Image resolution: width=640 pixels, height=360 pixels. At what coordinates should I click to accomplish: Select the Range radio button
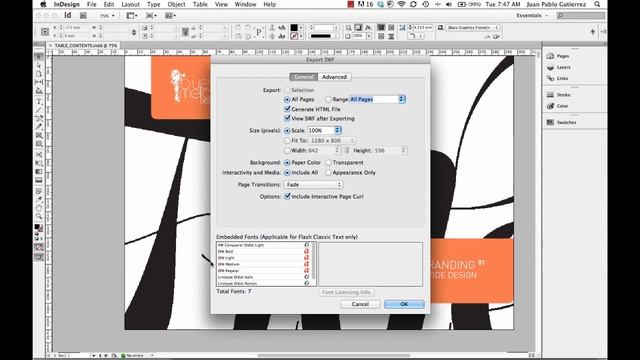[x=328, y=99]
